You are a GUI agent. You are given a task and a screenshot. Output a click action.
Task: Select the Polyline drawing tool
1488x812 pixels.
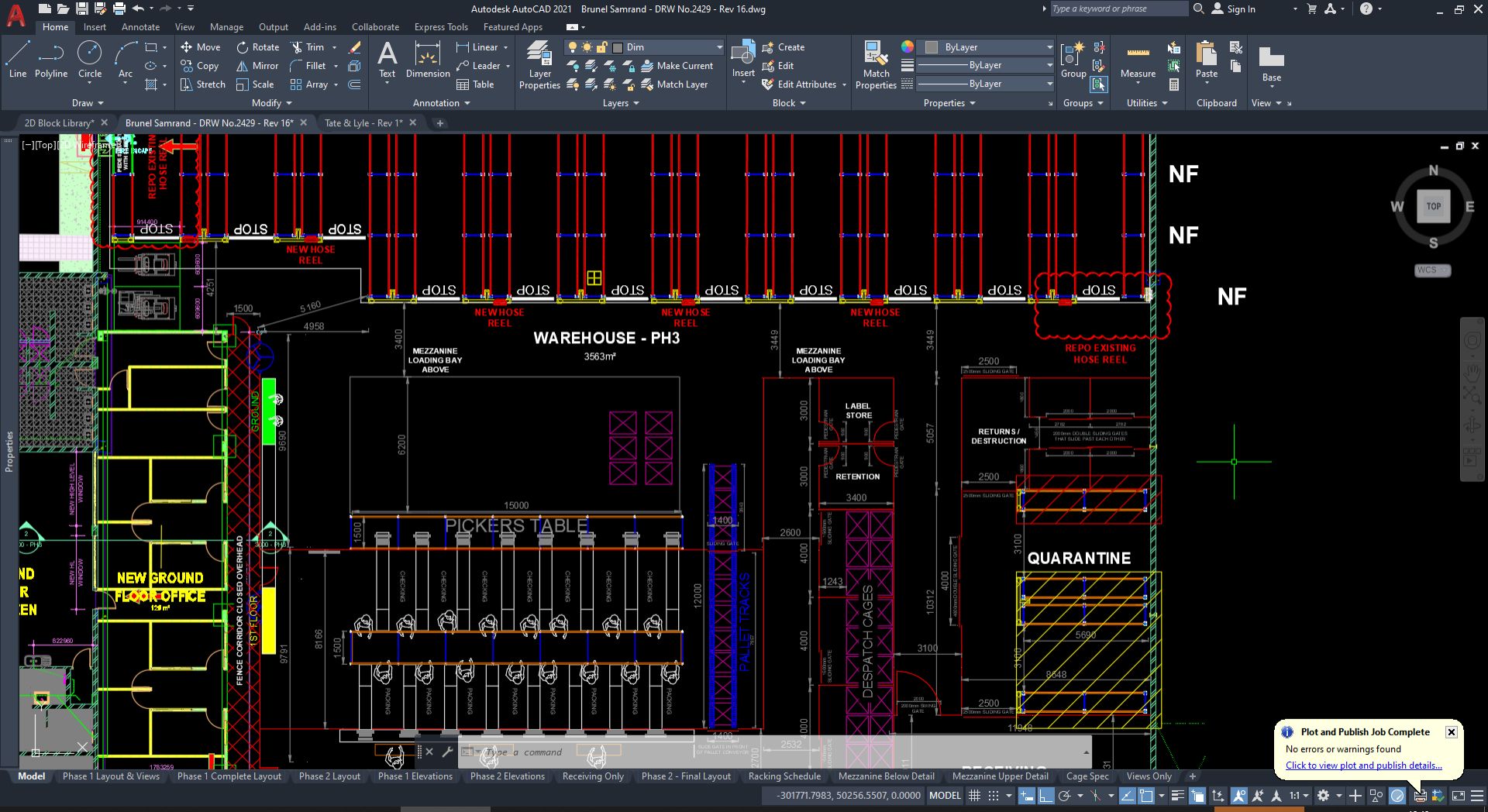pos(51,62)
